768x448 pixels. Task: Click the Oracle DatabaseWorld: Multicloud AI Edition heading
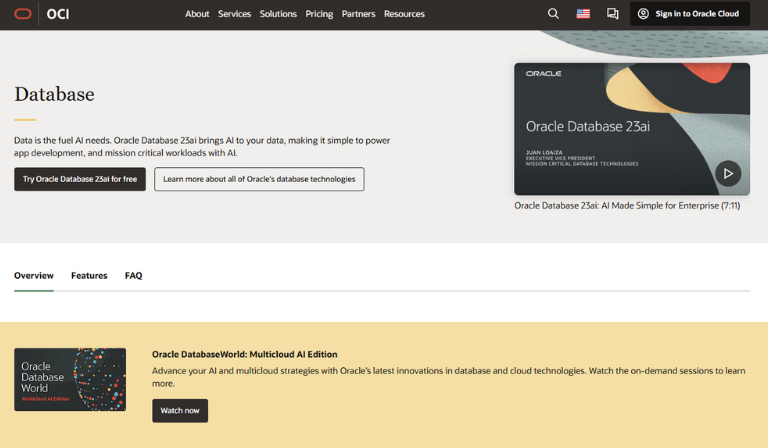point(244,354)
